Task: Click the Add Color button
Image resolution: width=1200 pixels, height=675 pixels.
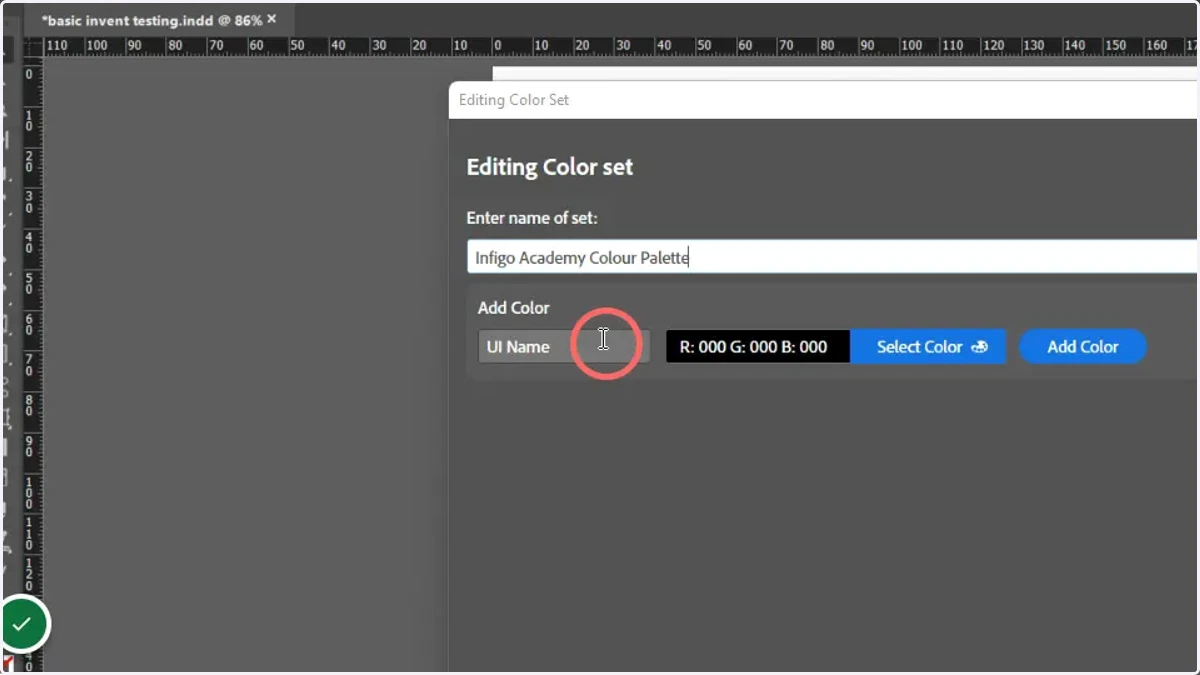Action: click(1083, 347)
